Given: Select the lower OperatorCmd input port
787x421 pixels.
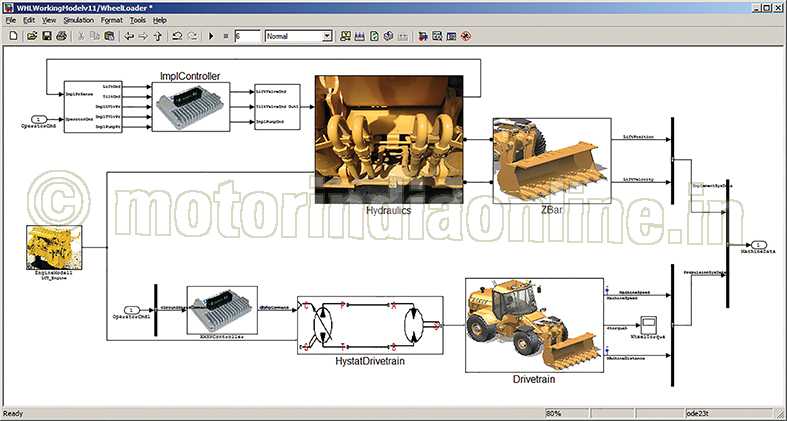Looking at the screenshot, I should 132,310.
